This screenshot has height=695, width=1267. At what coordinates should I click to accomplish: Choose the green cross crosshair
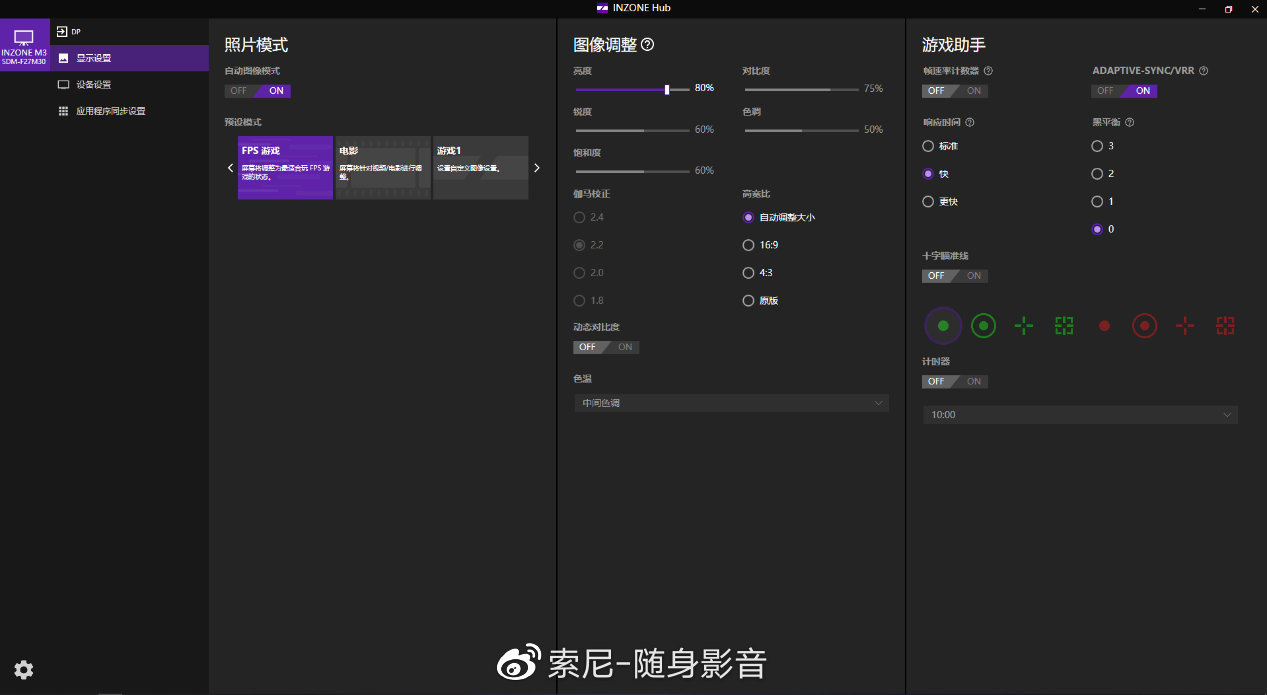[1023, 325]
